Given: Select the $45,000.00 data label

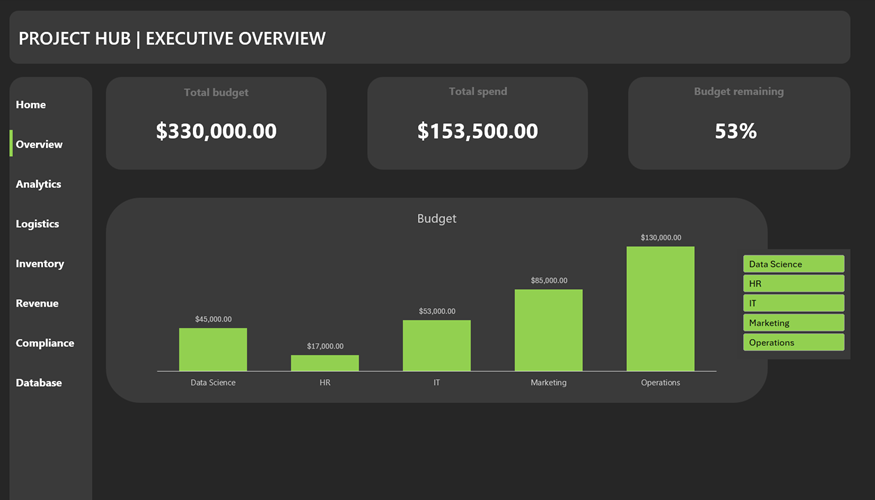Looking at the screenshot, I should pos(213,319).
